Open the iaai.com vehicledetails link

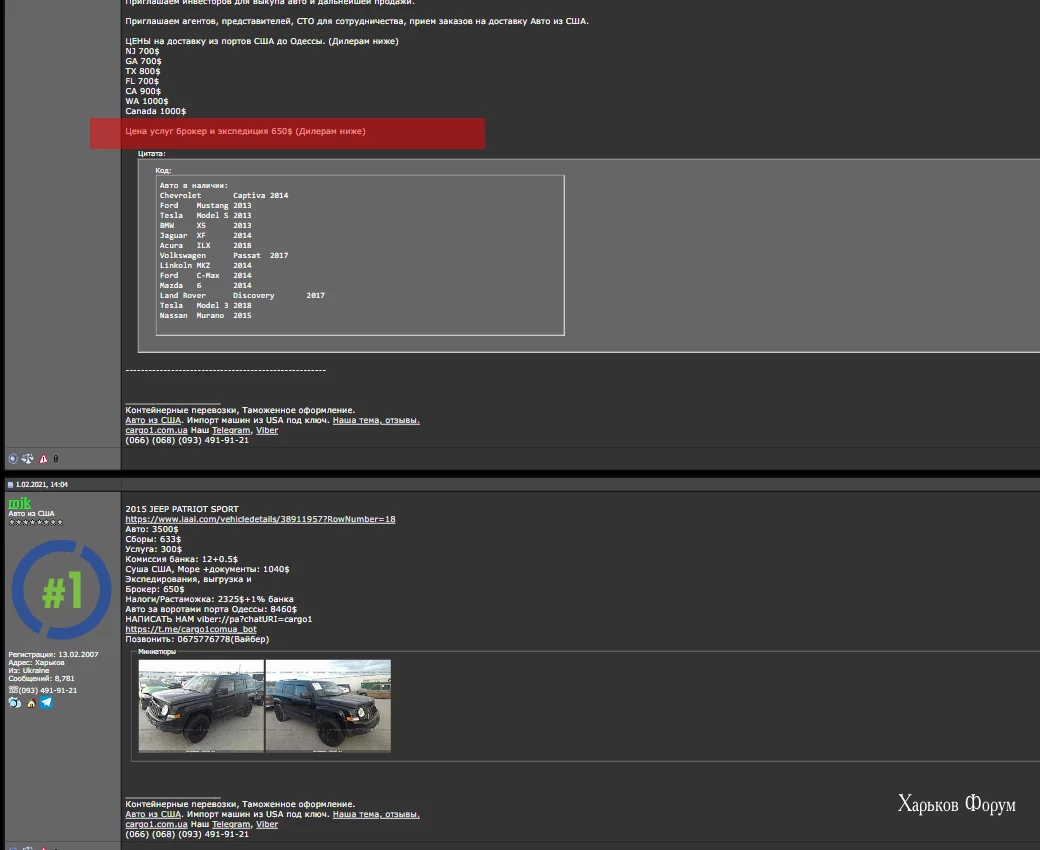coord(260,519)
